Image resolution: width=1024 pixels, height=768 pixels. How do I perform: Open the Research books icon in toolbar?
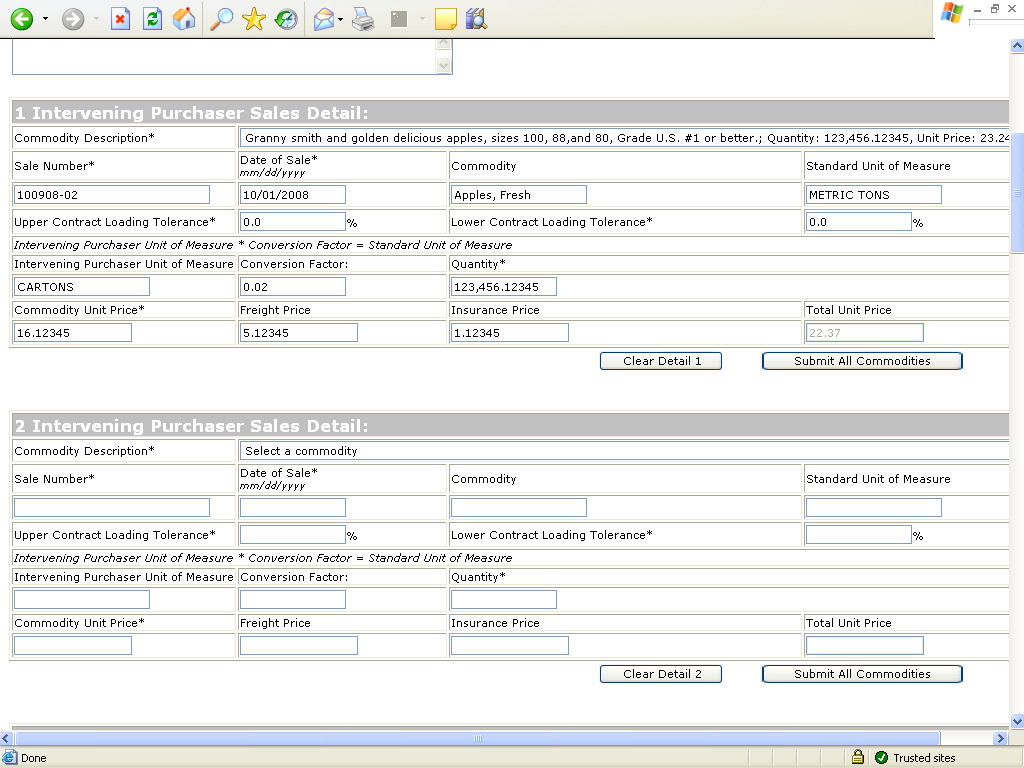tap(476, 19)
